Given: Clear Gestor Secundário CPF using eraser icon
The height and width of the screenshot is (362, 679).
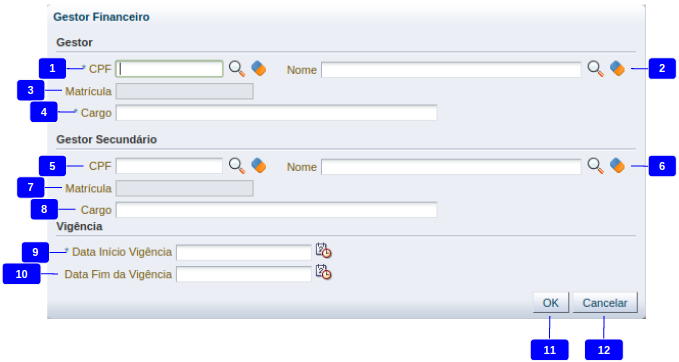Looking at the screenshot, I should (x=259, y=165).
